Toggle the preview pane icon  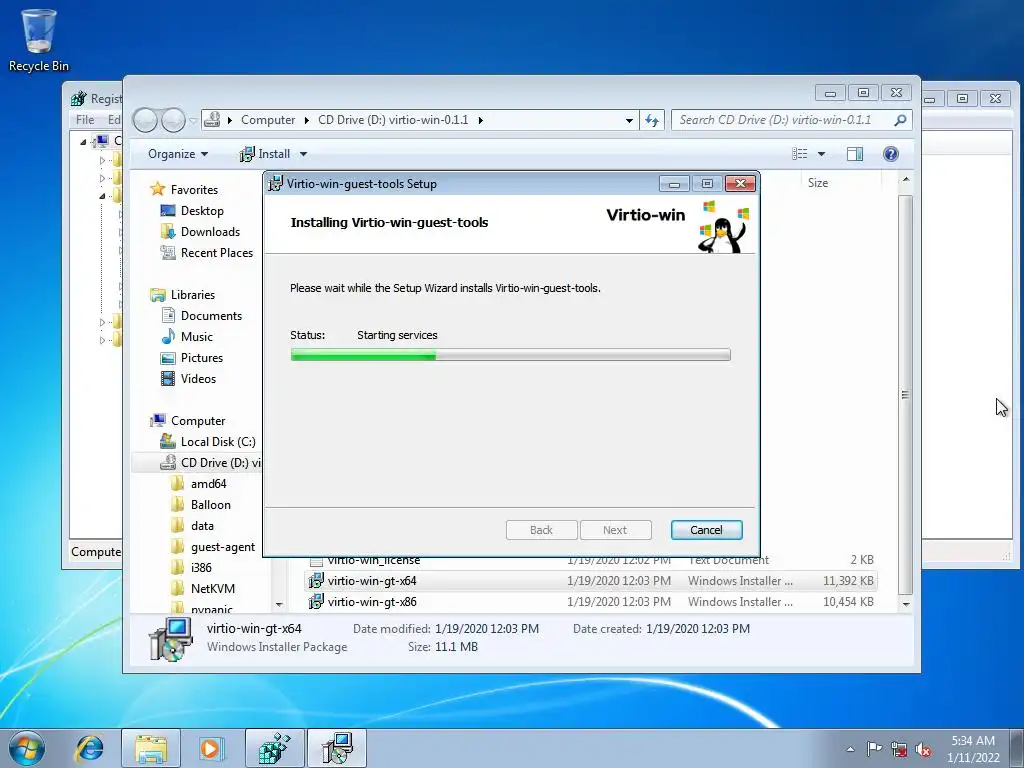pyautogui.click(x=854, y=154)
